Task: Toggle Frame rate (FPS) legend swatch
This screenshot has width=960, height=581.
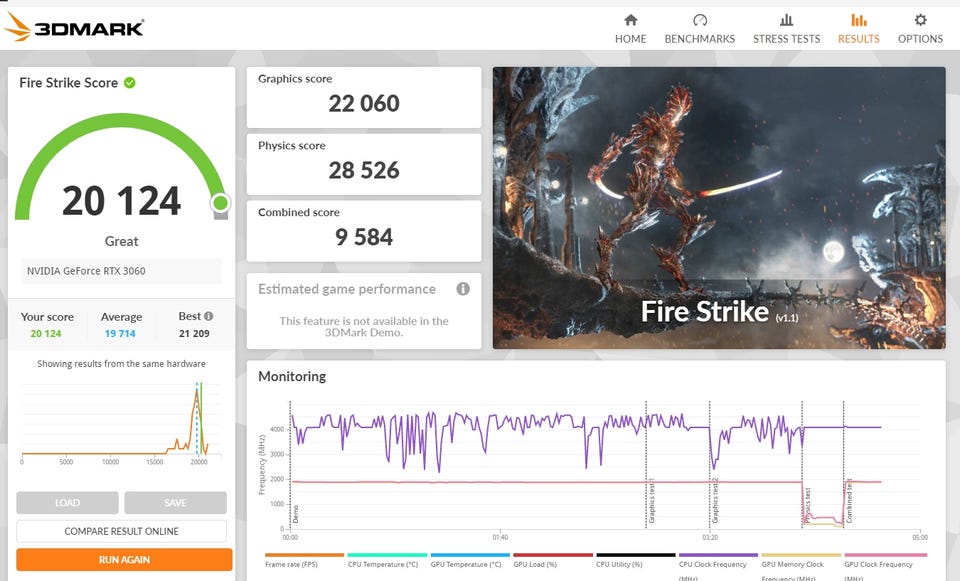Action: (304, 555)
